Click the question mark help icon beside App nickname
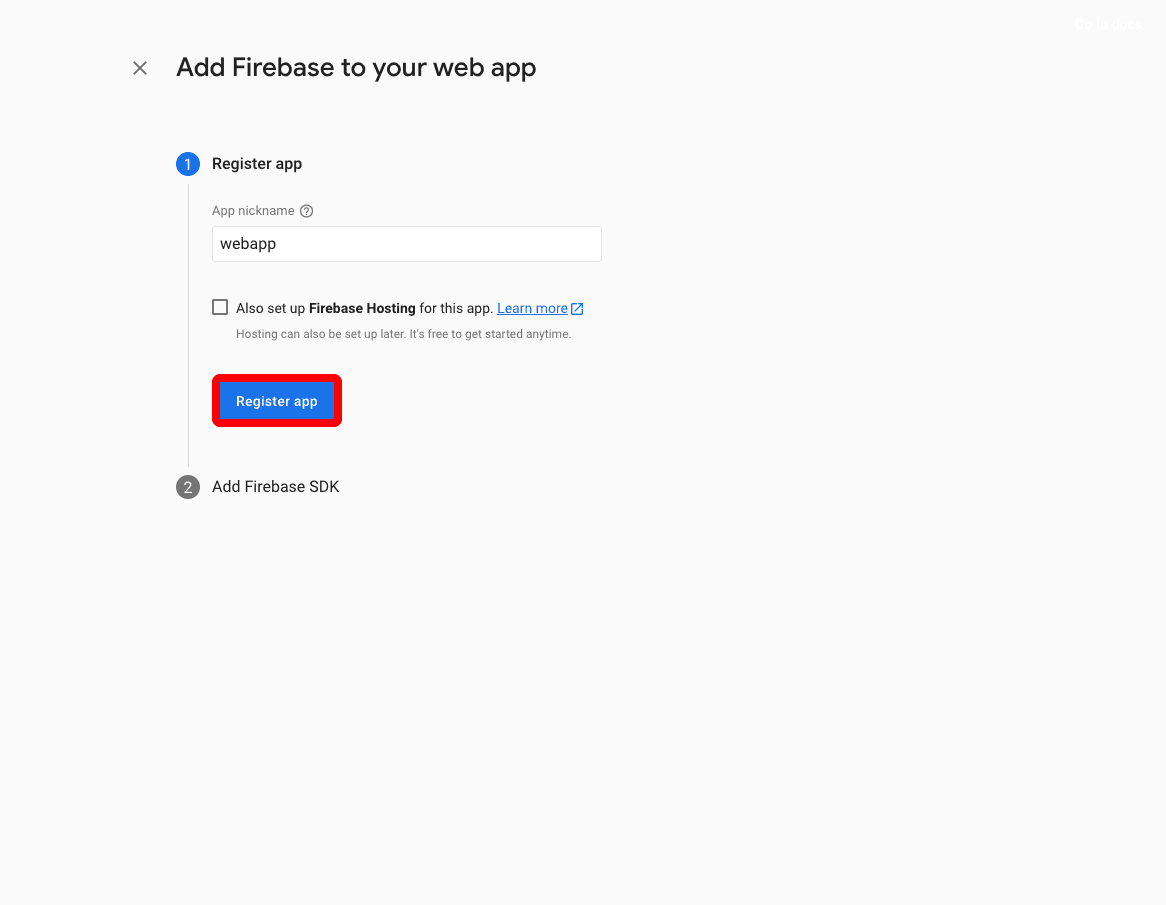The height and width of the screenshot is (905, 1166). [306, 211]
